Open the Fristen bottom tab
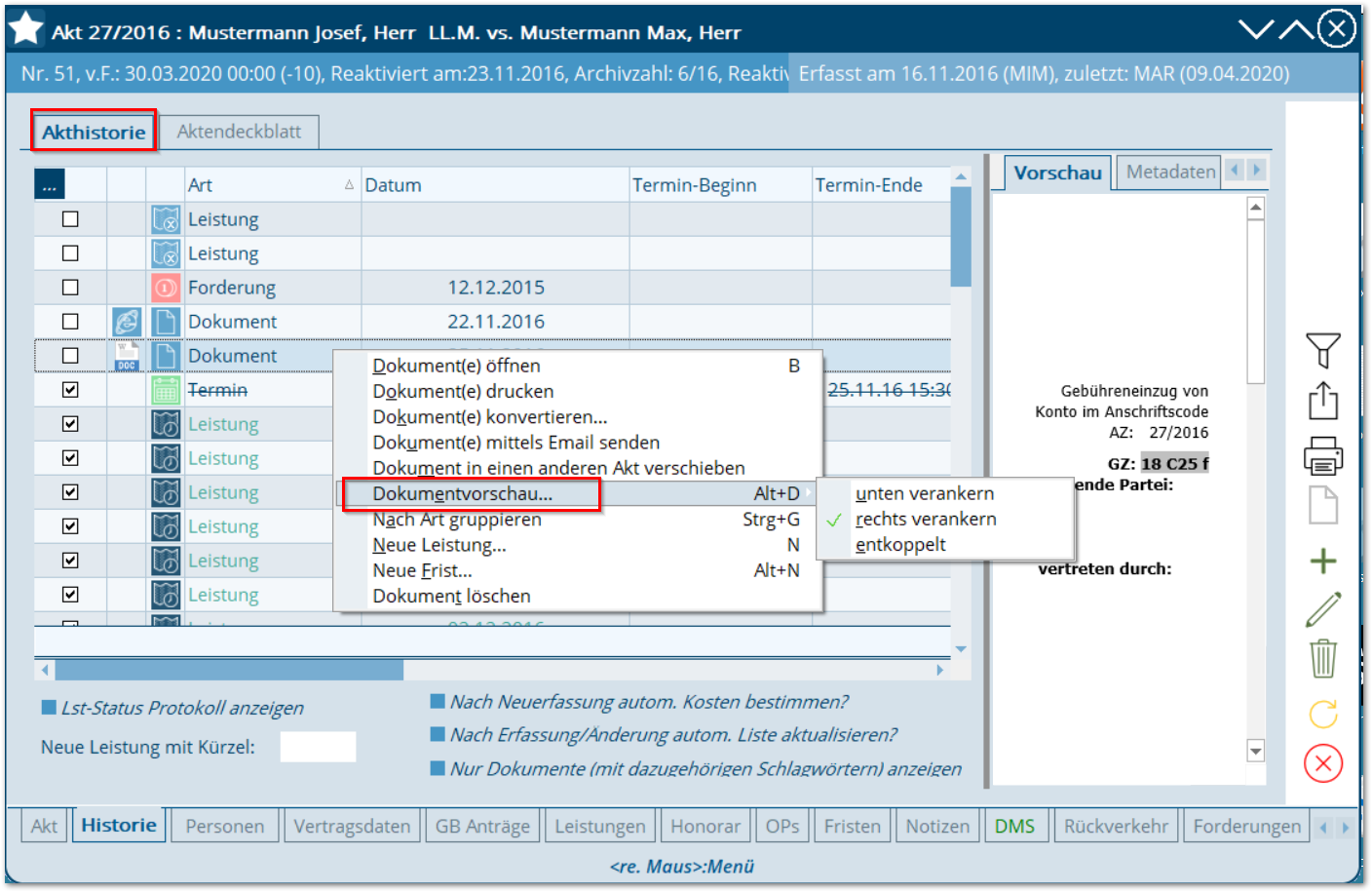 point(852,826)
